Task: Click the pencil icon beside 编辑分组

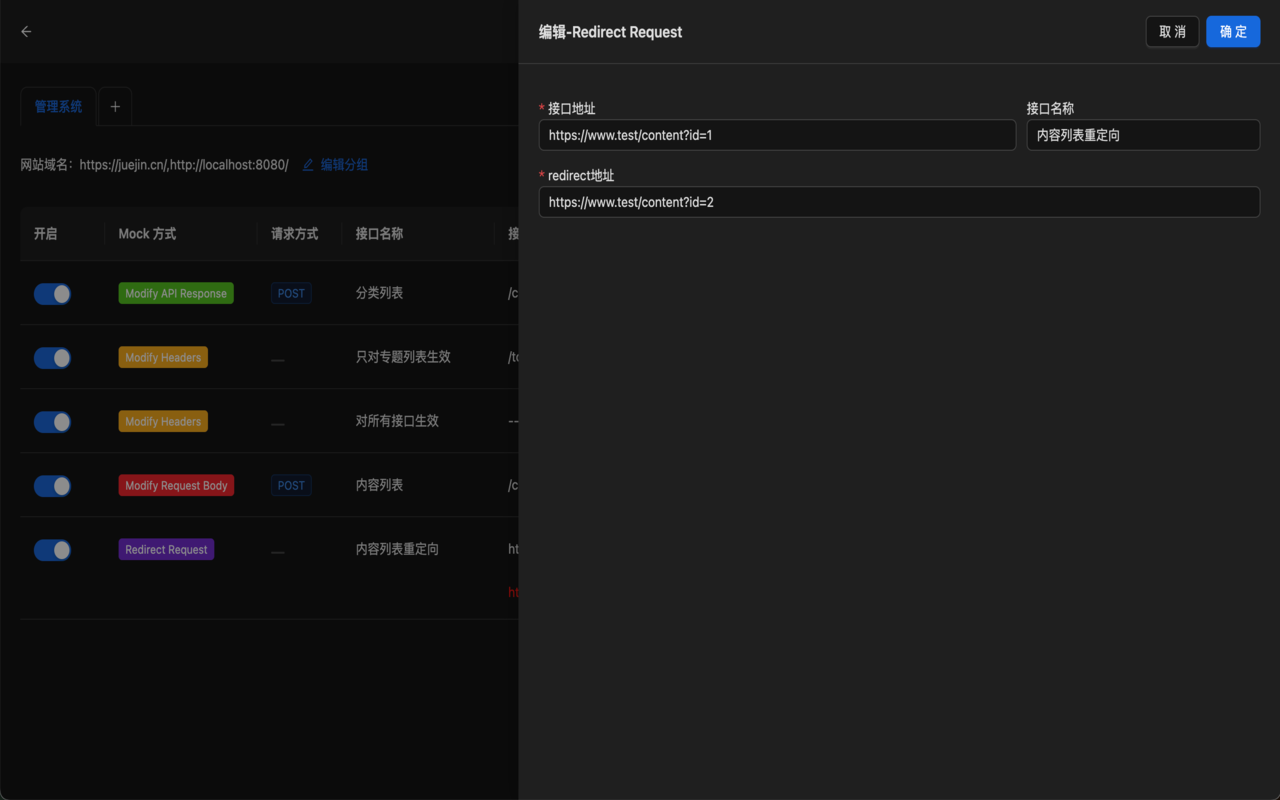Action: (x=307, y=164)
